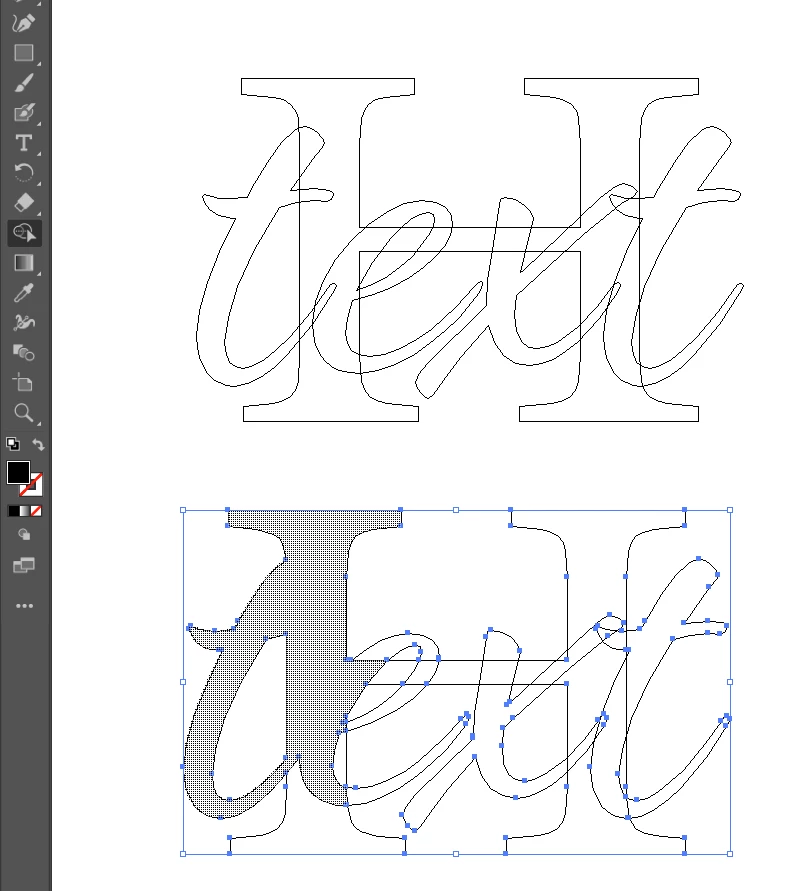
Task: Select the Rotate tool
Action: point(23,172)
